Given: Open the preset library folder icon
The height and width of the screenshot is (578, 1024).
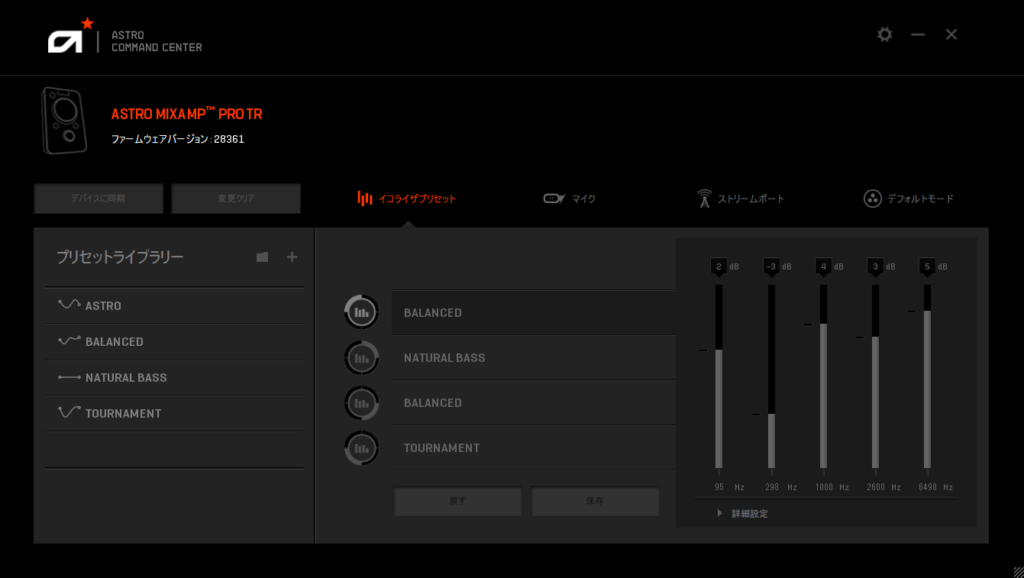Looking at the screenshot, I should click(x=262, y=257).
